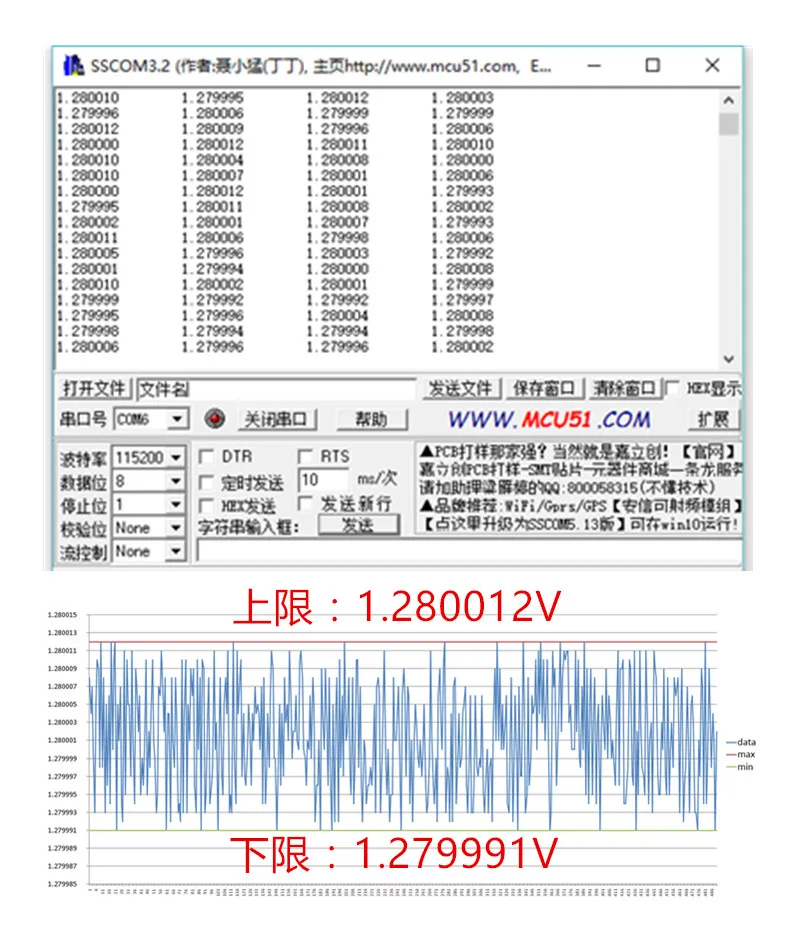The height and width of the screenshot is (934, 800).
Task: Click the 字符串输入框 label
Action: click(248, 527)
